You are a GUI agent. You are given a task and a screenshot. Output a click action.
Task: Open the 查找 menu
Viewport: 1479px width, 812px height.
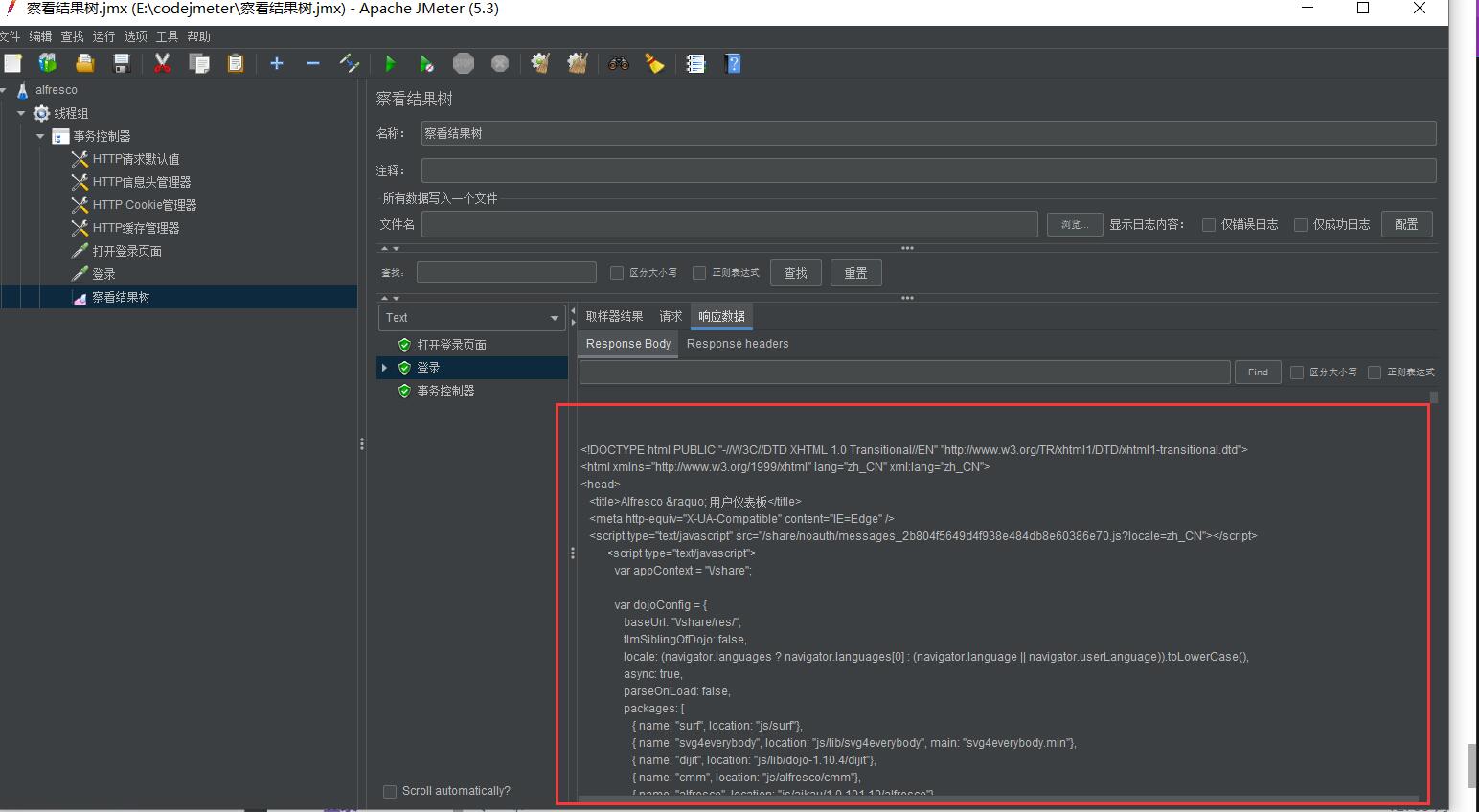coord(72,36)
